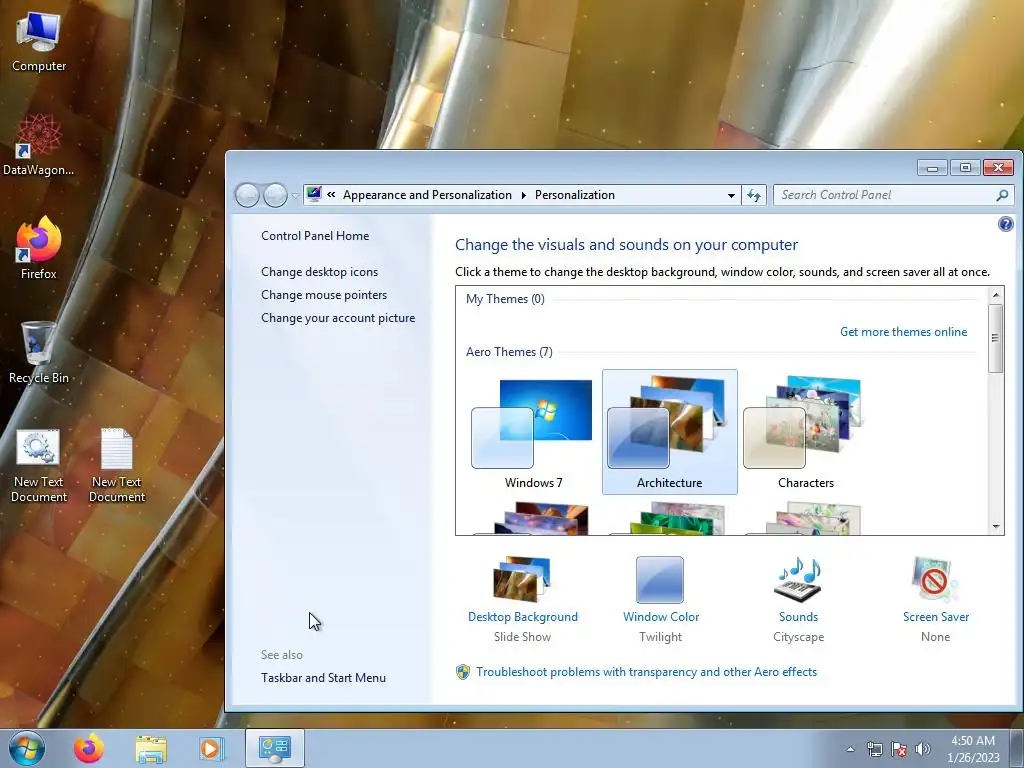Click the Control Panel taskbar button

click(x=275, y=748)
